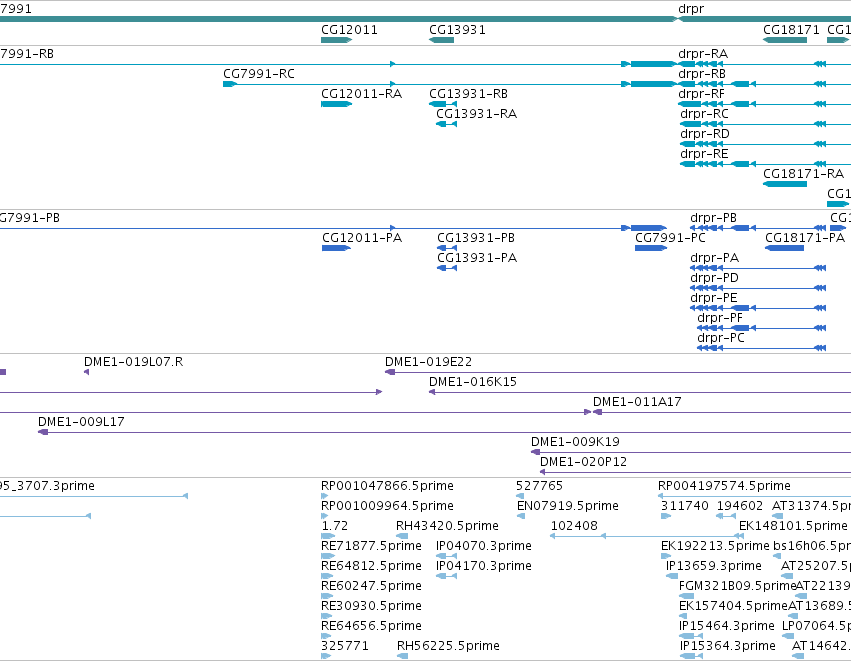851x661 pixels.
Task: Select feature 102408
Action: coord(574,526)
